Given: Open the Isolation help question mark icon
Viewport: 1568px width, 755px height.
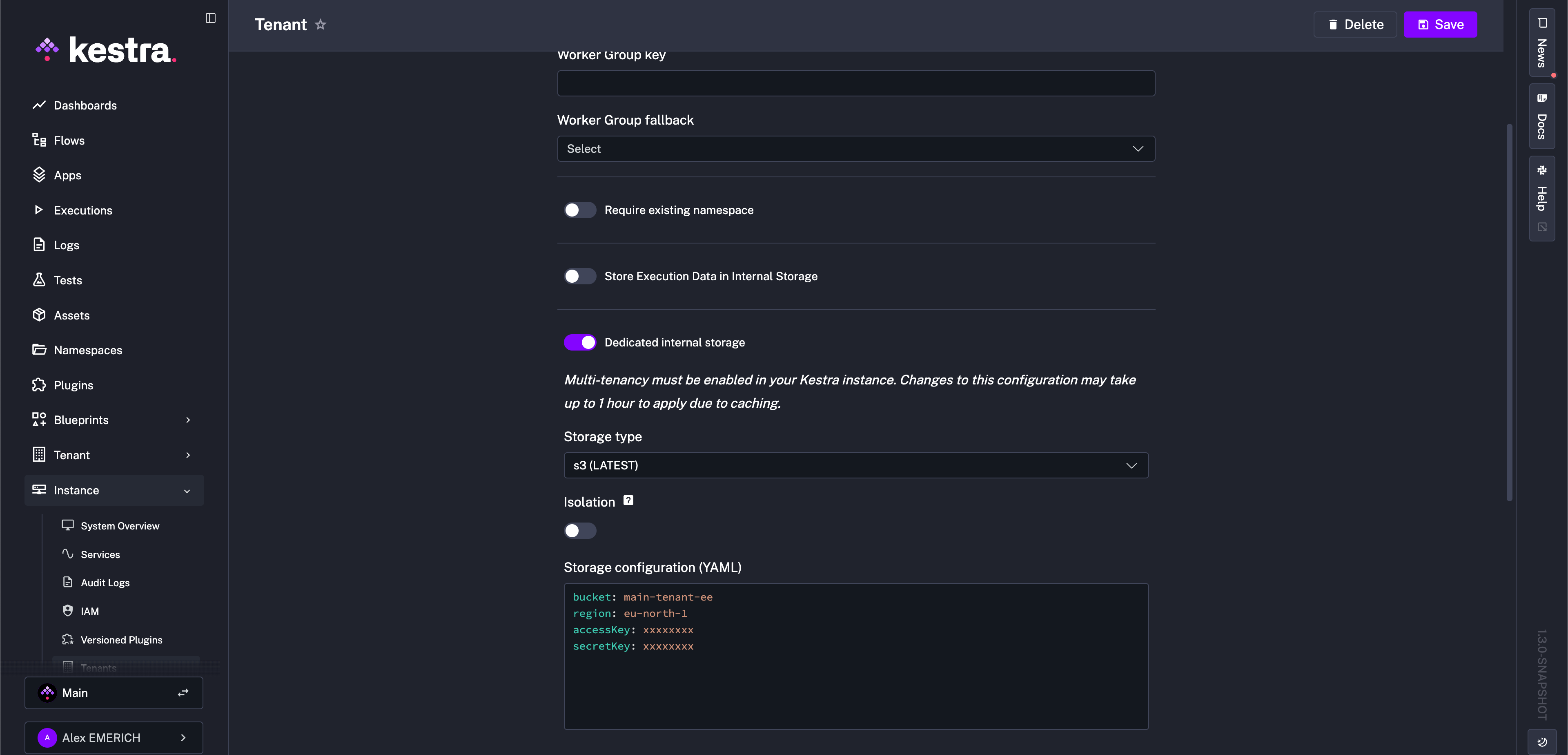Looking at the screenshot, I should pos(628,500).
